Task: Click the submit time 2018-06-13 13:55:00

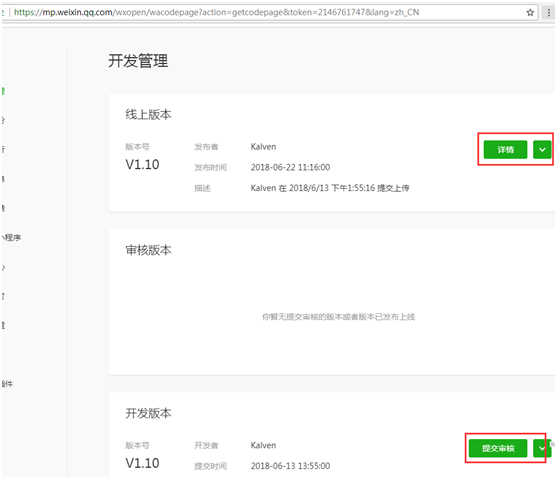Action: tap(290, 466)
